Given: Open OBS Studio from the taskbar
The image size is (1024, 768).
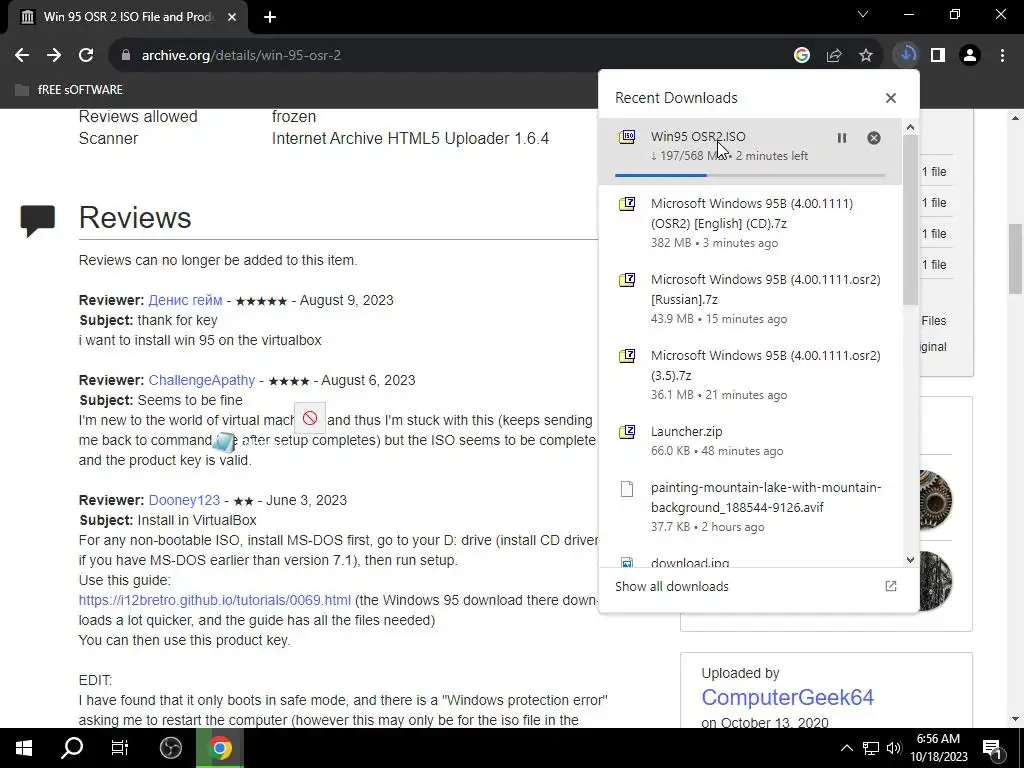Looking at the screenshot, I should (x=170, y=748).
